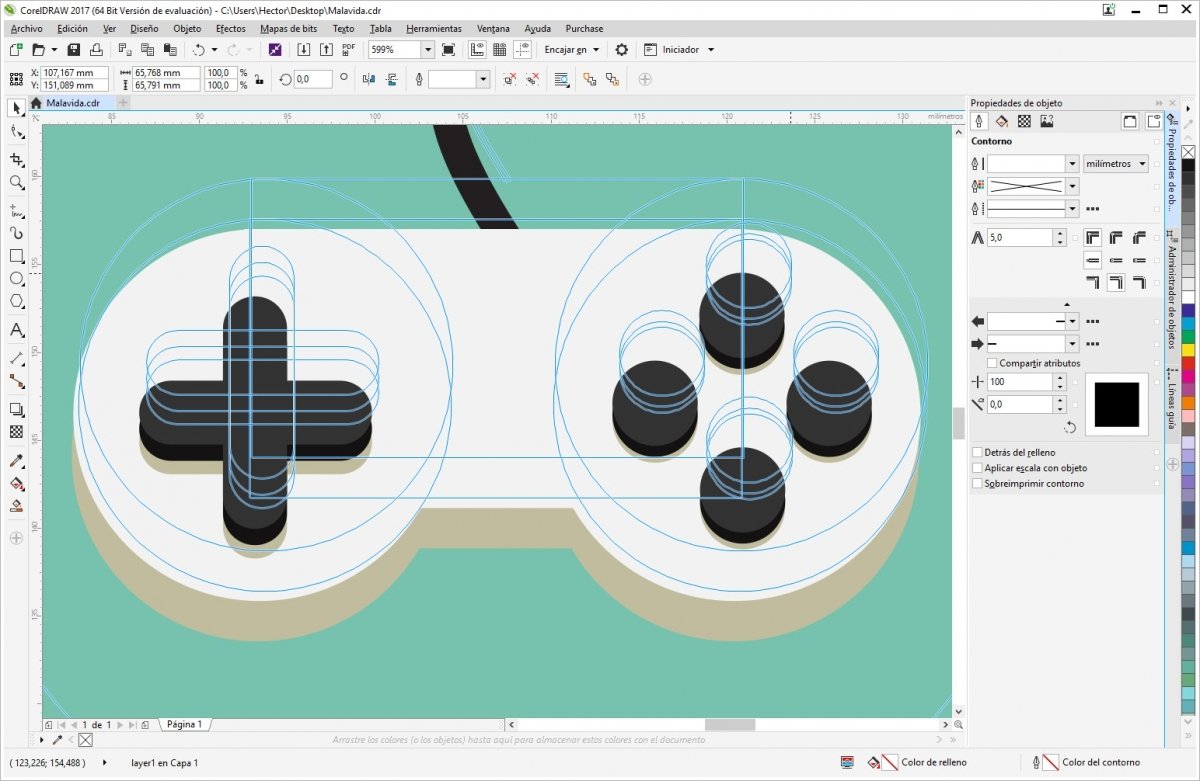Image resolution: width=1200 pixels, height=781 pixels.
Task: Open the zoom level 599% dropdown
Action: [427, 49]
